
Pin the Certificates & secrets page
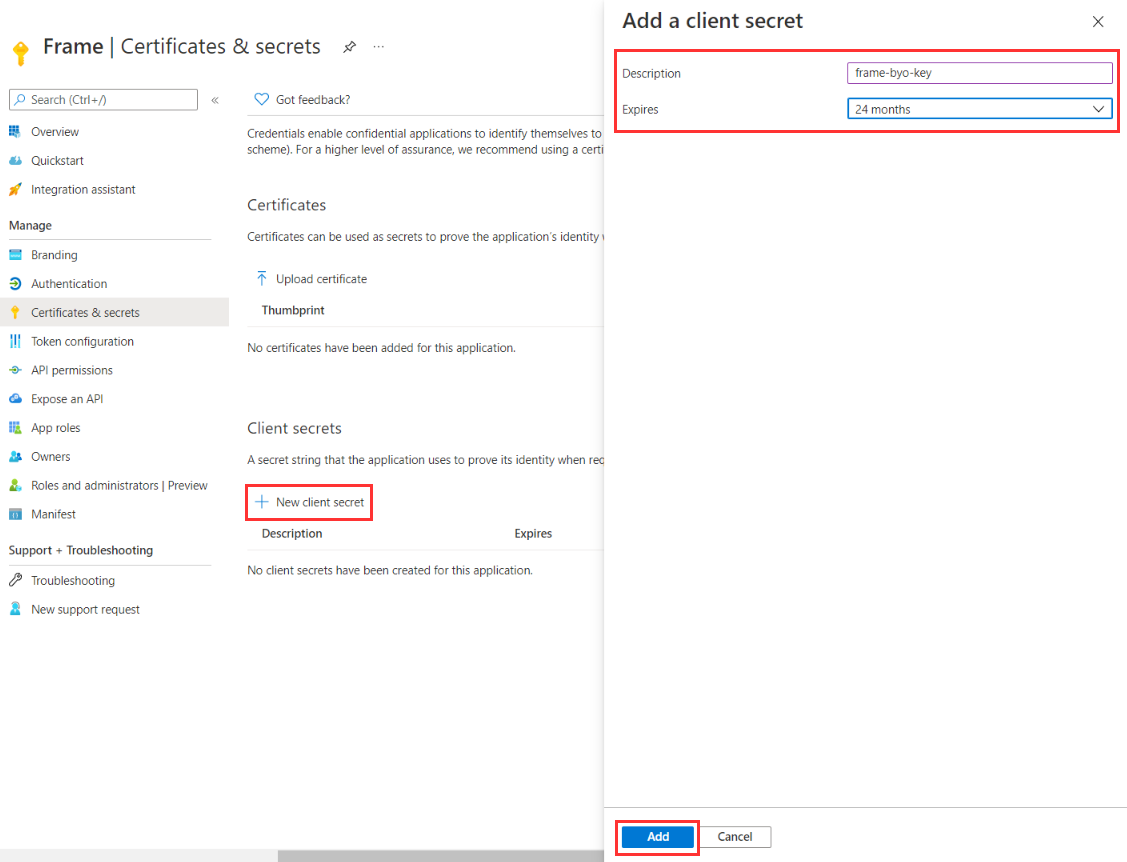pyautogui.click(x=349, y=46)
